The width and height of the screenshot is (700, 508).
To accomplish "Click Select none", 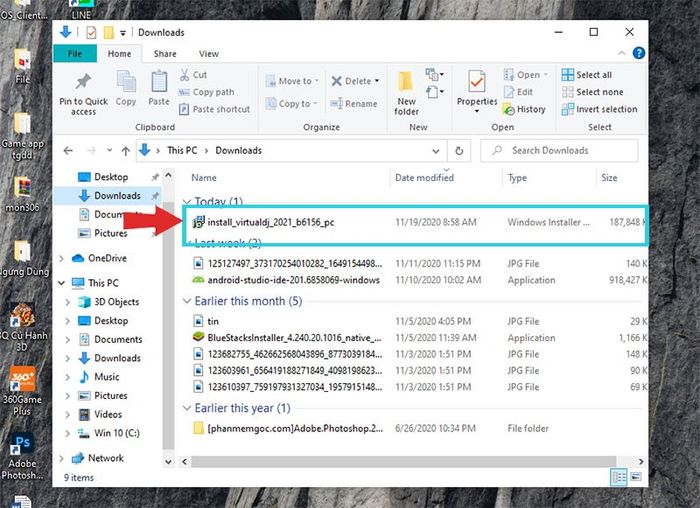I will point(592,92).
